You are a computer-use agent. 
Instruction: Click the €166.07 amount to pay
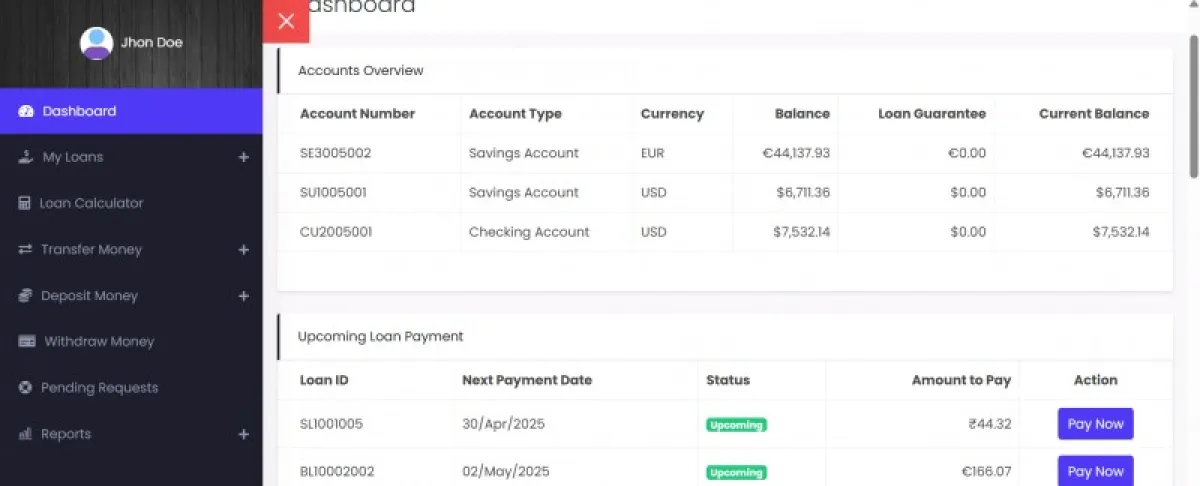tap(986, 471)
